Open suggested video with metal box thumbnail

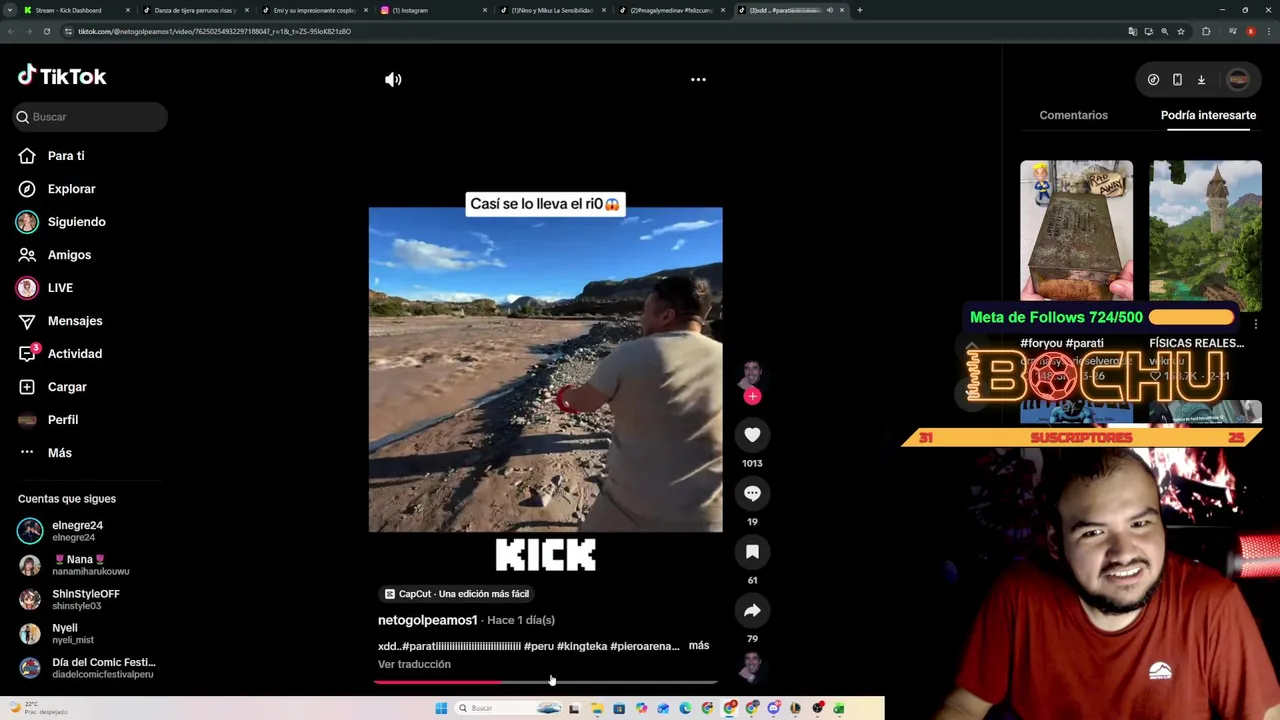click(1076, 230)
